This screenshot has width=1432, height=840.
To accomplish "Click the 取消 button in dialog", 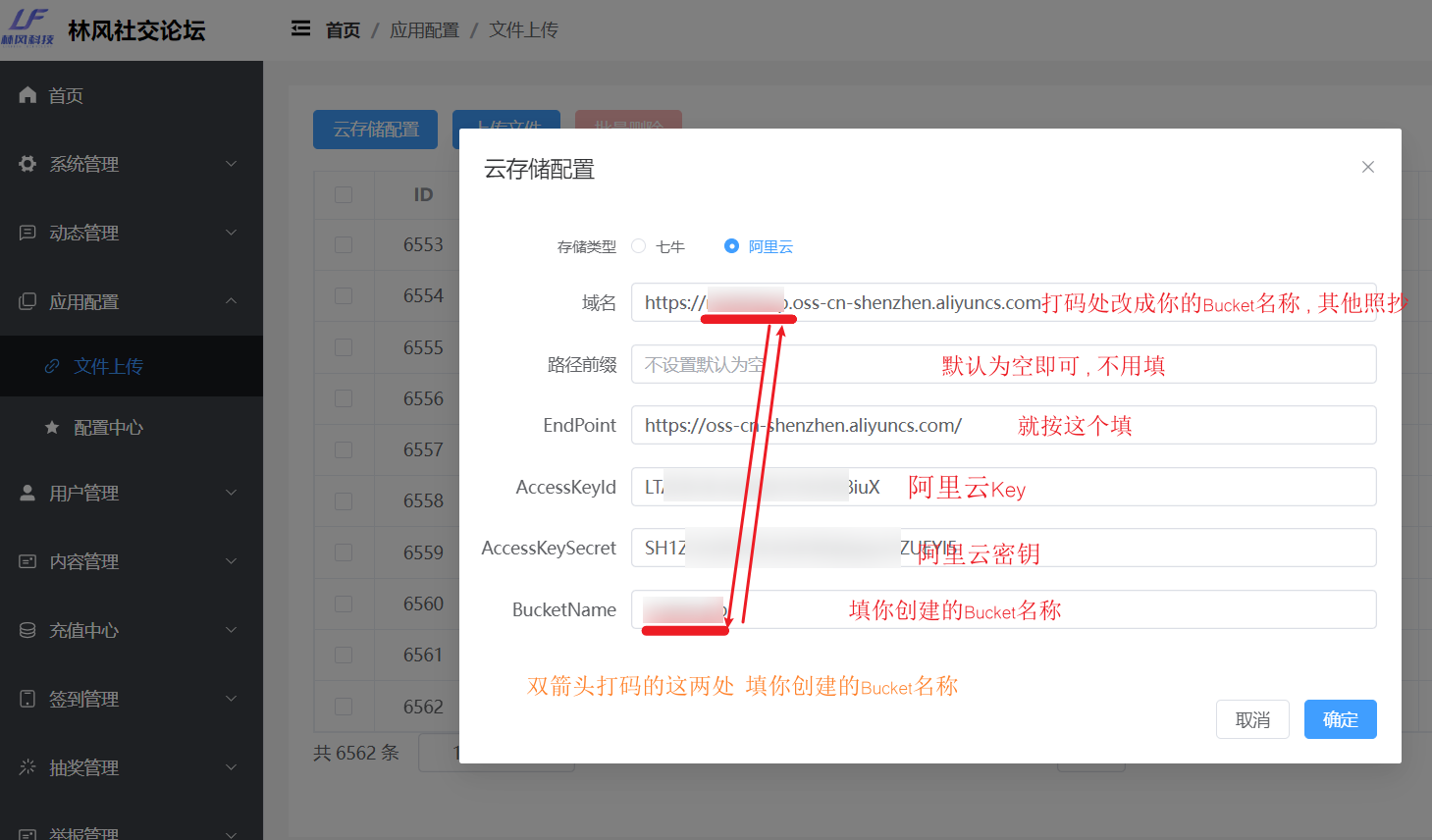I will pos(1252,719).
